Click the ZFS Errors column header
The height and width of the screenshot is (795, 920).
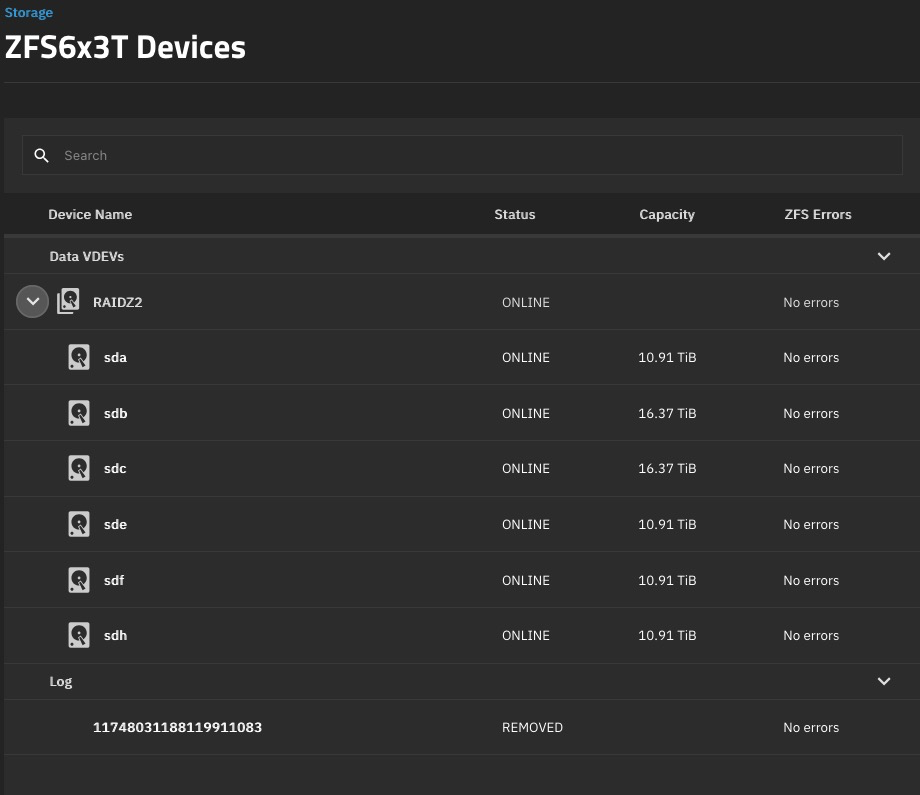(817, 214)
